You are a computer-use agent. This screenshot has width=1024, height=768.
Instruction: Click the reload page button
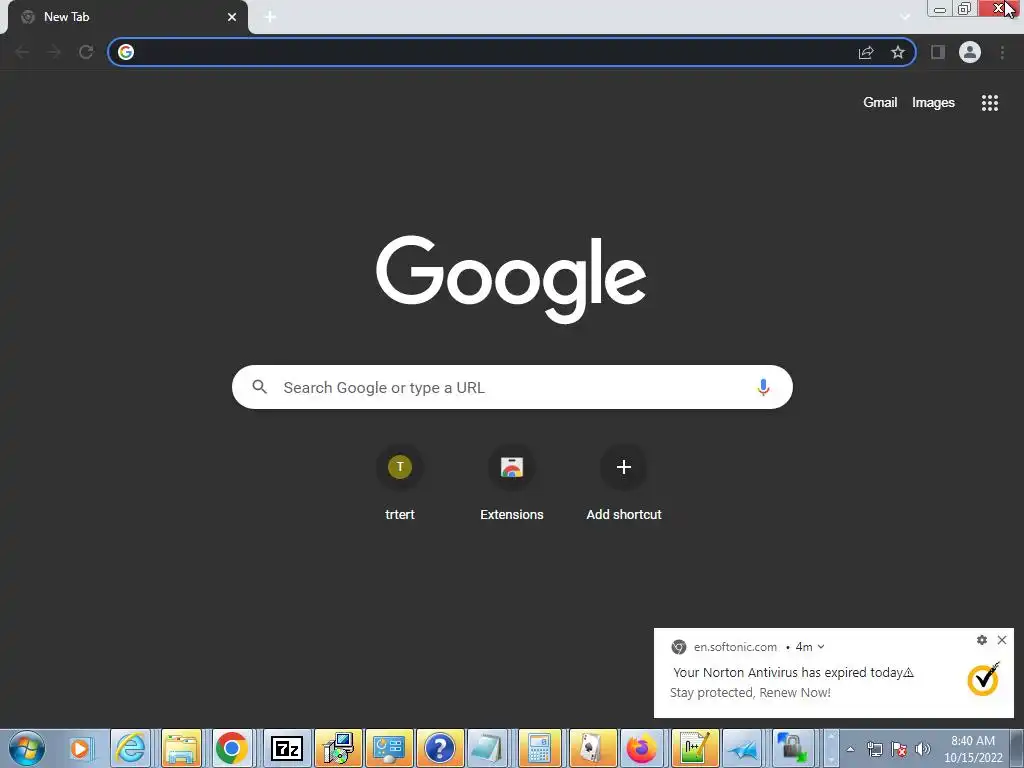click(x=86, y=52)
